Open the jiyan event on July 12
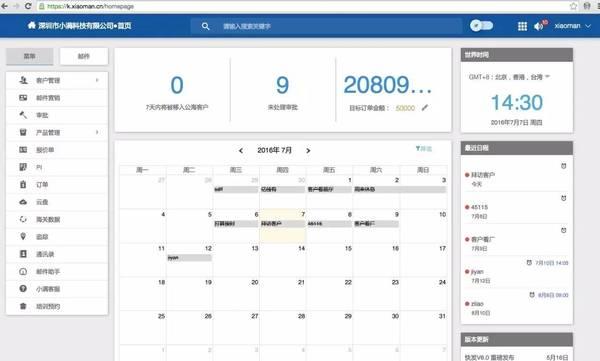Image resolution: width=600 pixels, height=361 pixels. 189,258
